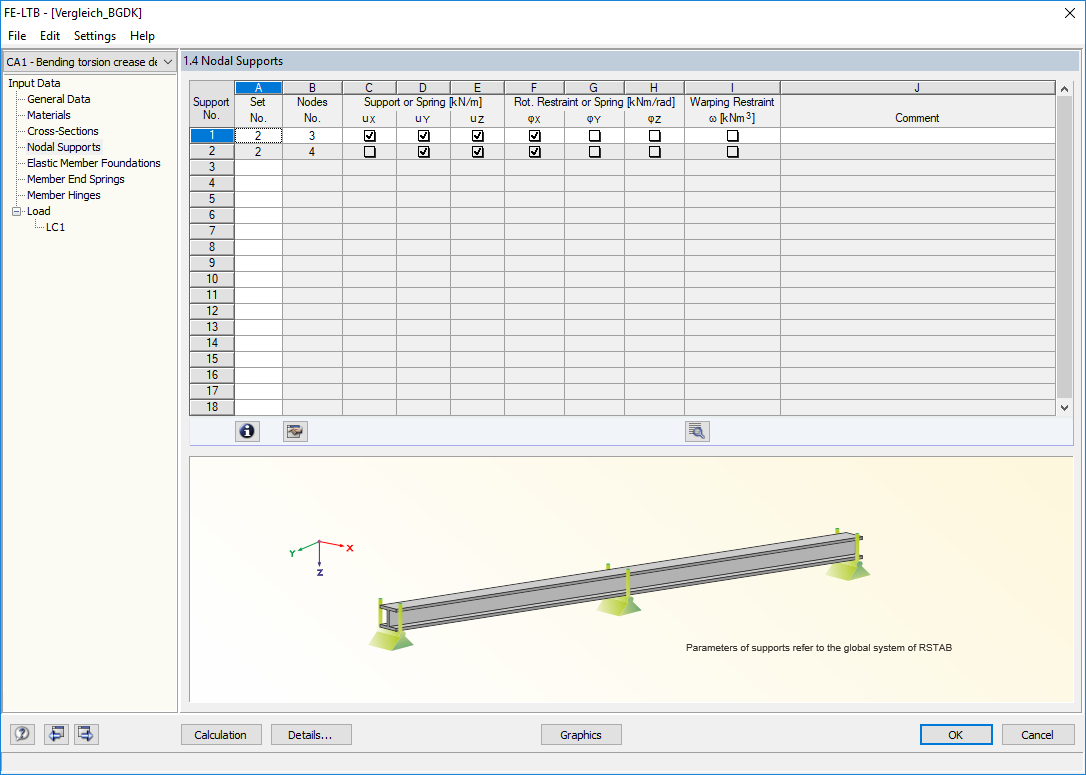The height and width of the screenshot is (775, 1086).
Task: Click the down arrow of the table scrollbar
Action: [x=1063, y=406]
